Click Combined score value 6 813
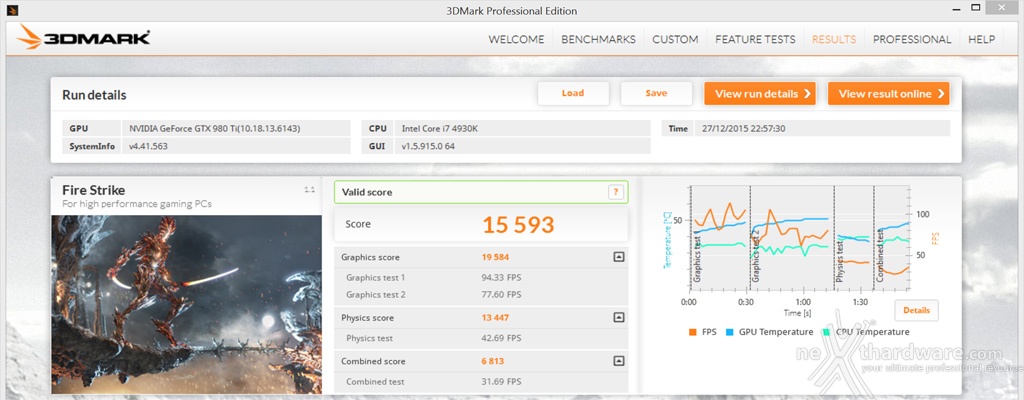The width and height of the screenshot is (1024, 400). (492, 361)
